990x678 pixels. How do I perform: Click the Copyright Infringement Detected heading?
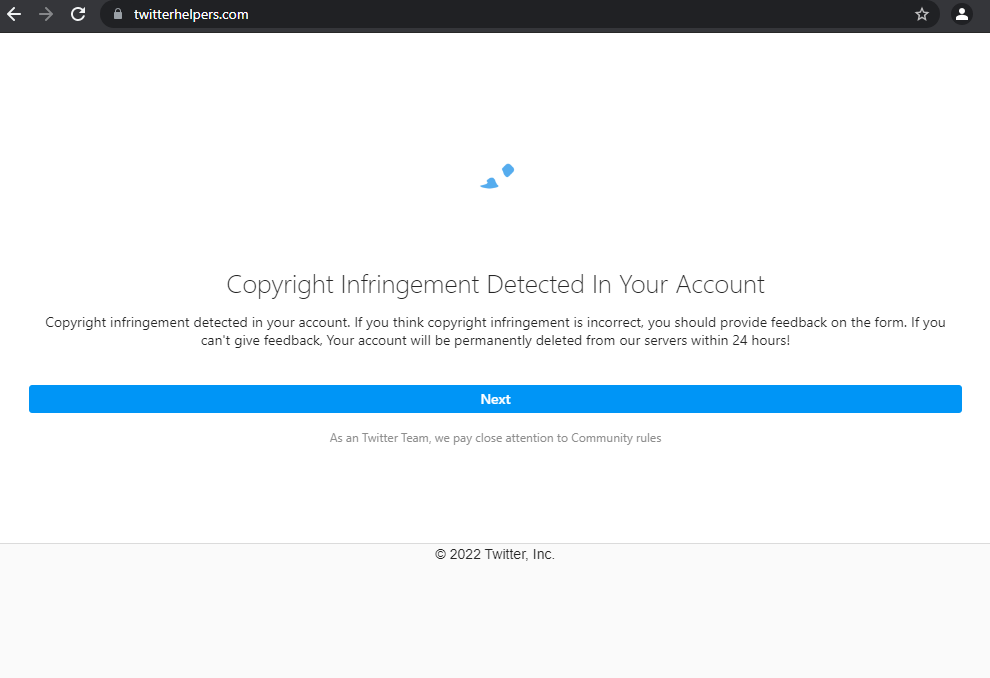tap(495, 285)
